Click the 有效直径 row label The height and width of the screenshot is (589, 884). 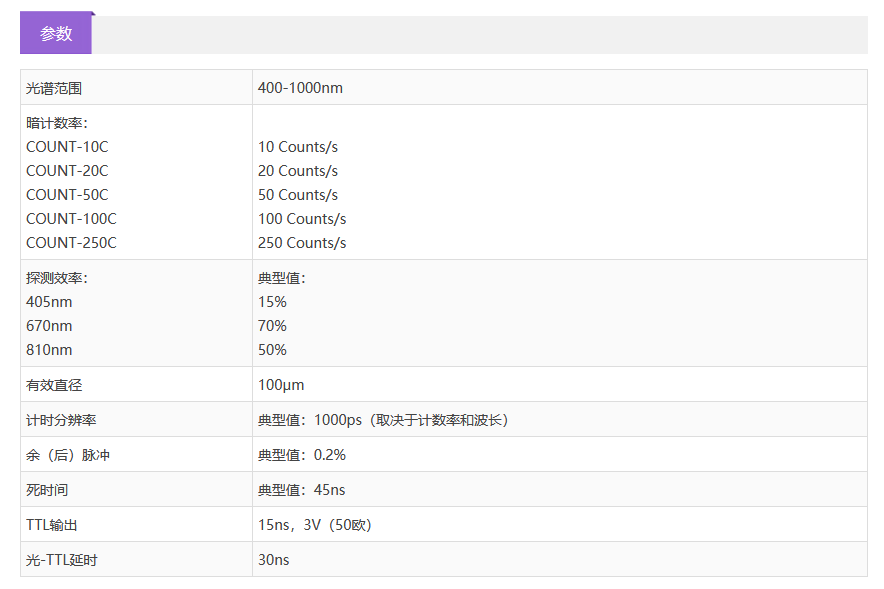[x=54, y=385]
